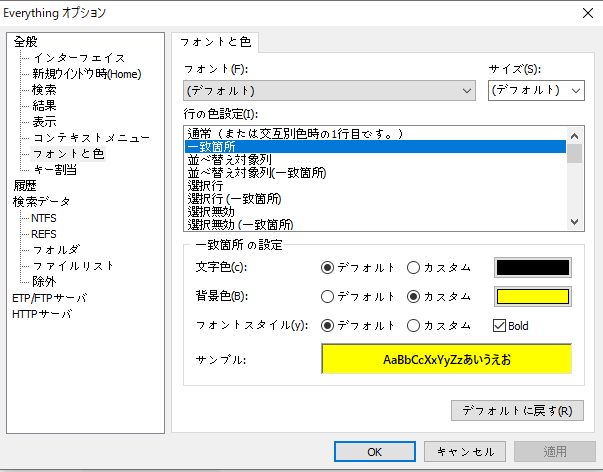Click the black 文字色 color swatch
Viewport: 603px width, 472px height.
pyautogui.click(x=533, y=267)
